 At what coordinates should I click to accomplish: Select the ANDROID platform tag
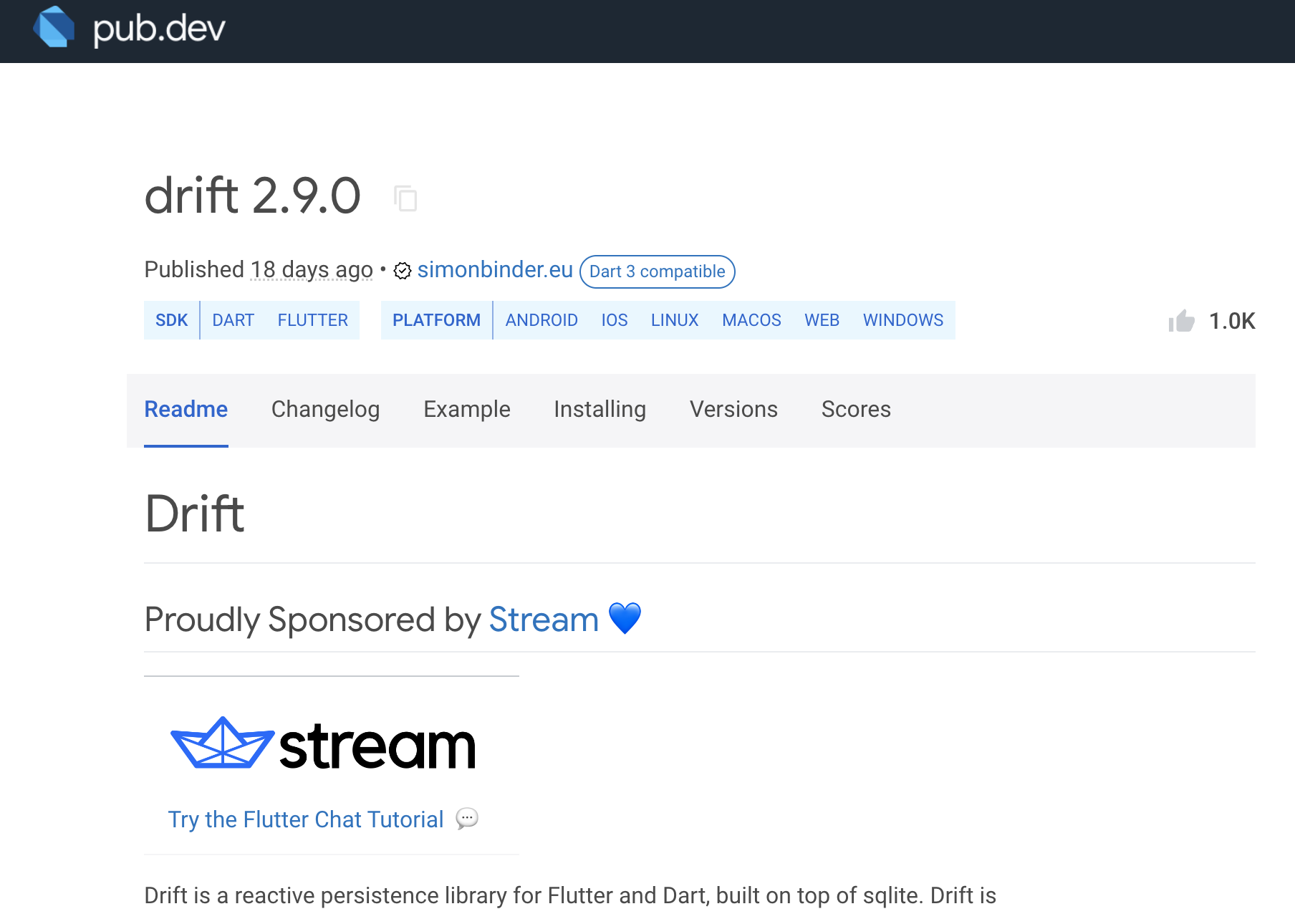tap(541, 320)
